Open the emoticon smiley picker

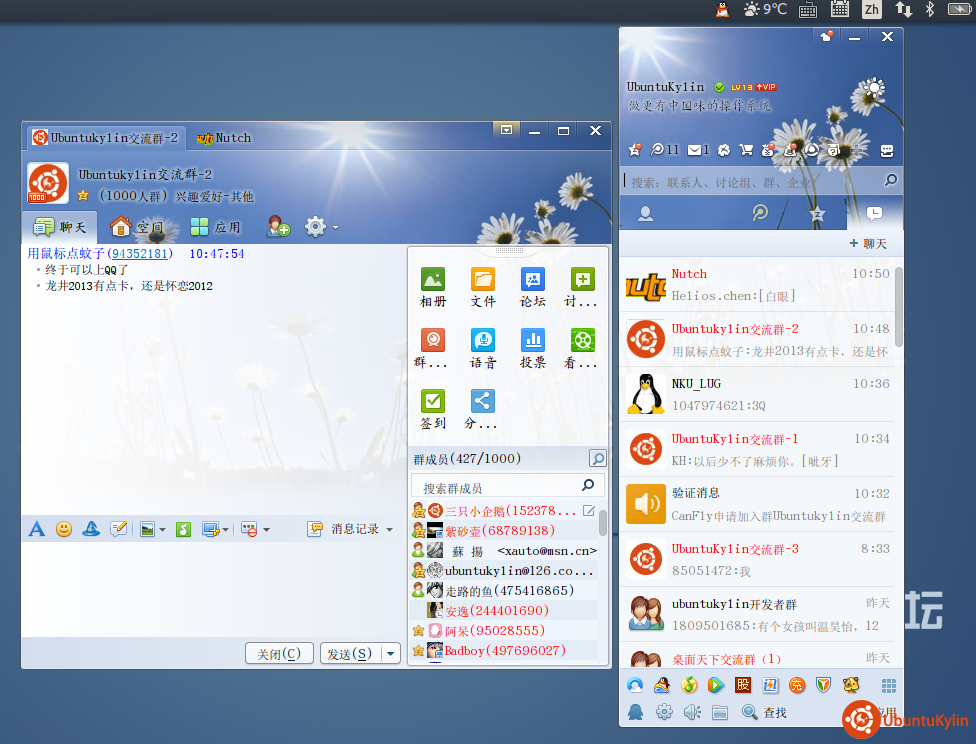[x=64, y=529]
